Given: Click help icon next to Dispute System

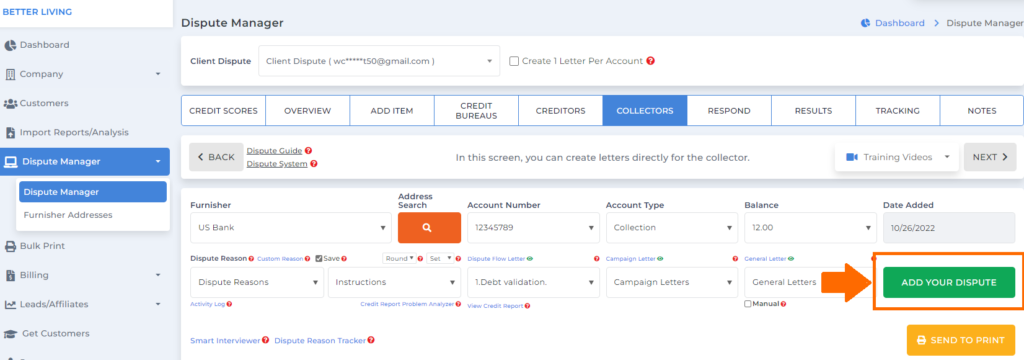Looking at the screenshot, I should [313, 164].
